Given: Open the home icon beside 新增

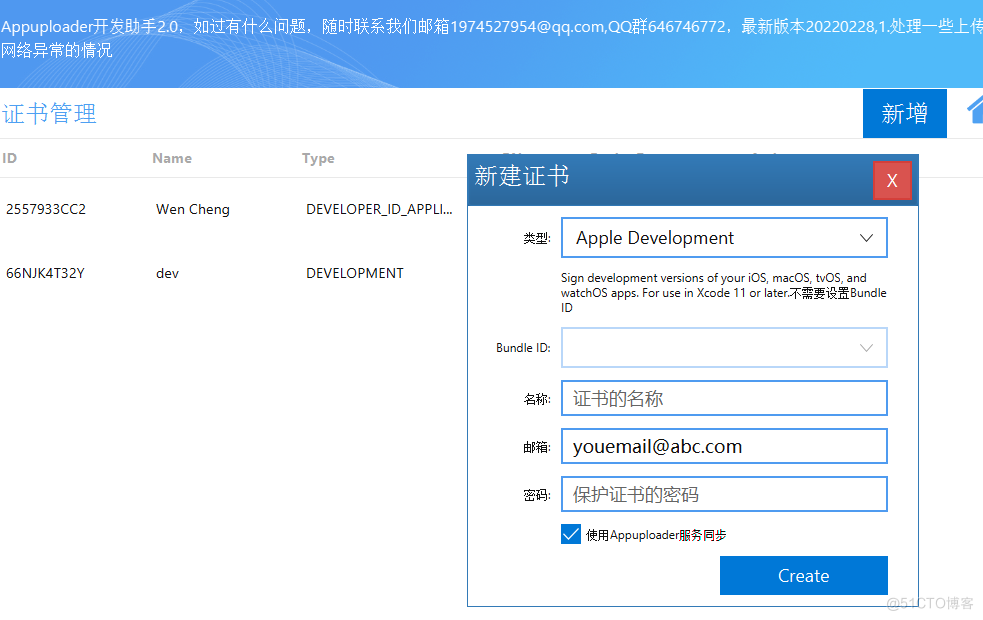Looking at the screenshot, I should (975, 111).
